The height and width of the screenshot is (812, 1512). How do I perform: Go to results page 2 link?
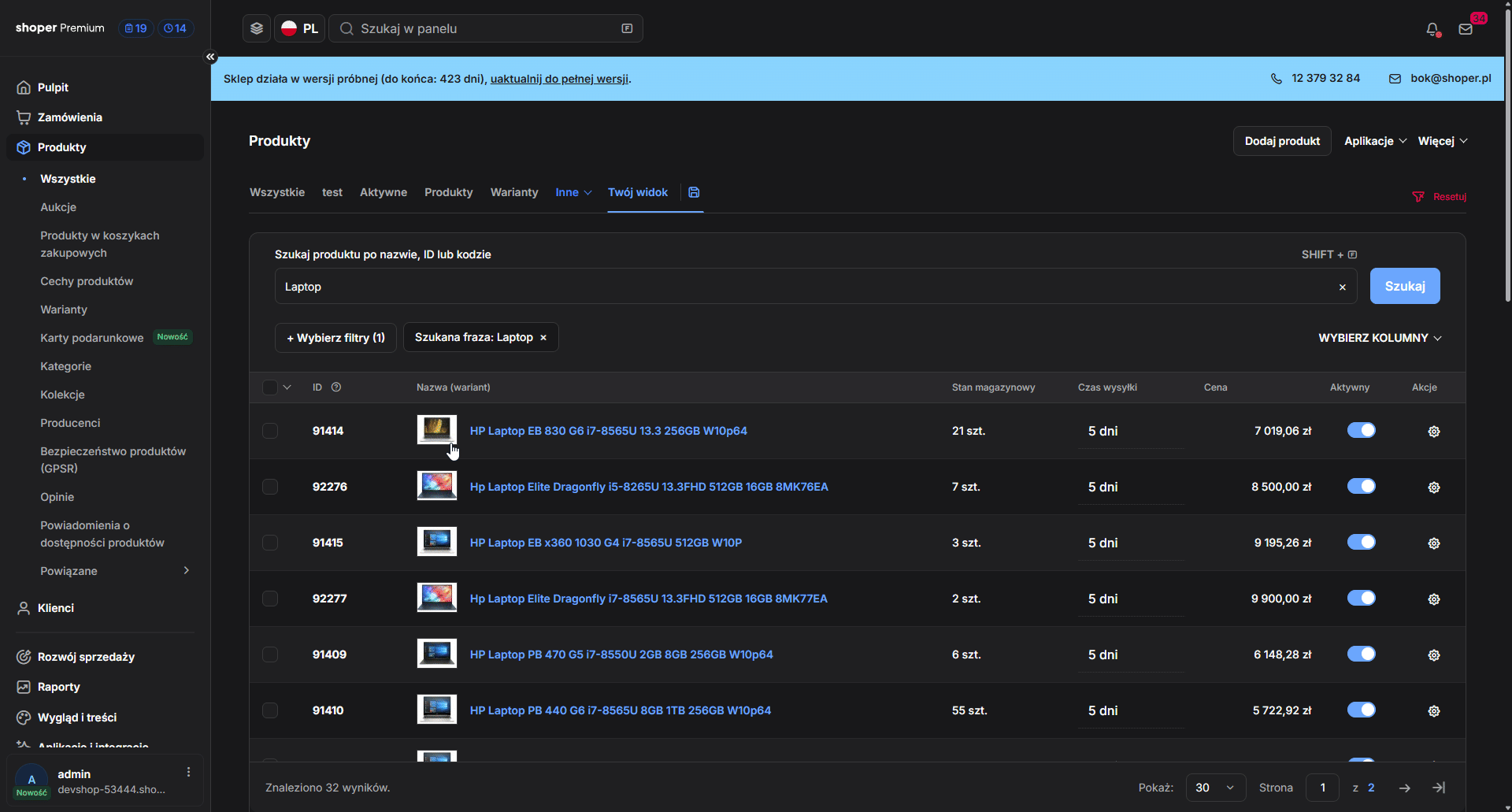tap(1371, 788)
